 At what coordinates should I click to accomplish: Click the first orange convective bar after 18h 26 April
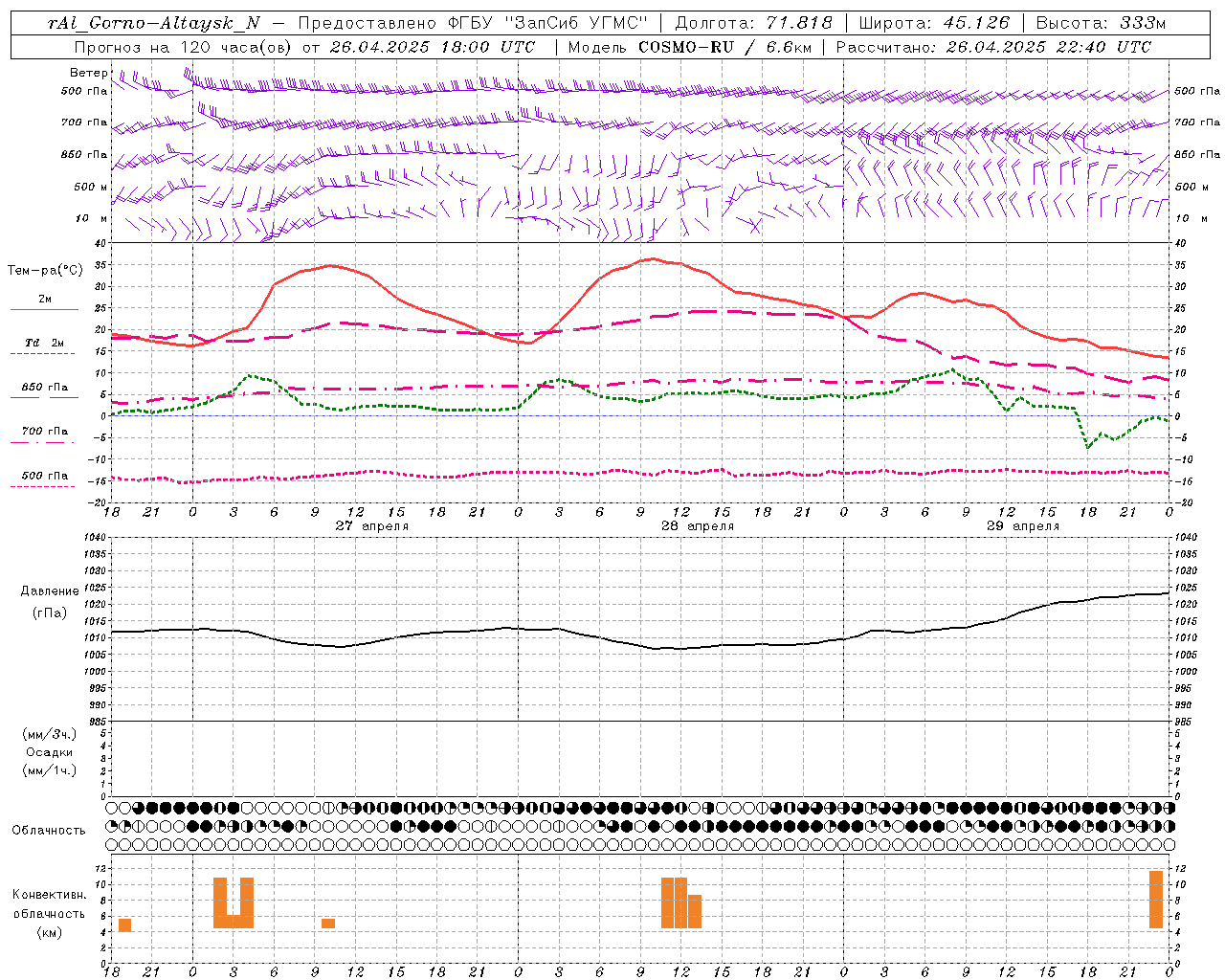tap(124, 925)
